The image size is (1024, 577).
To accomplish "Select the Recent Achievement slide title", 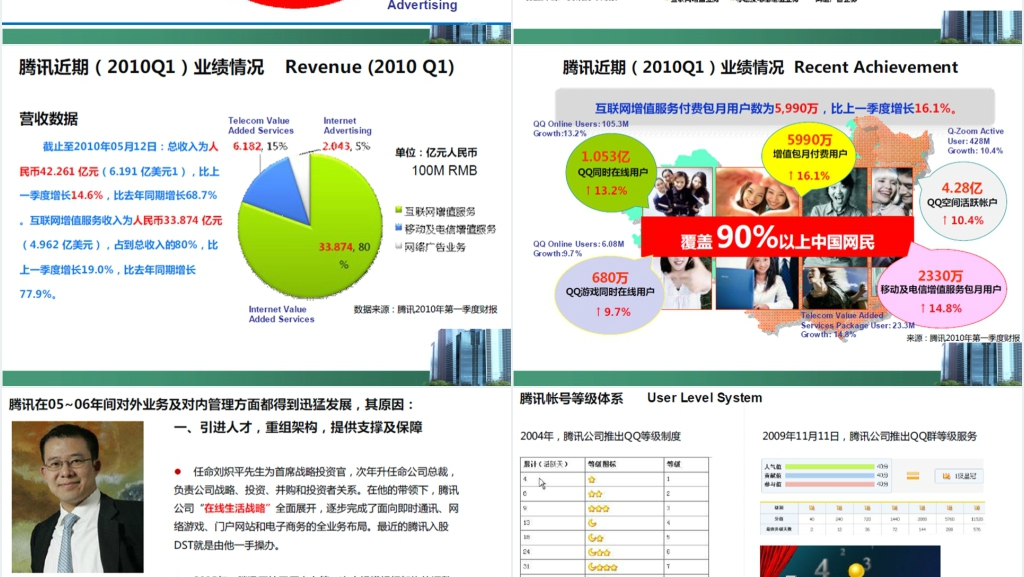I will pyautogui.click(x=876, y=67).
